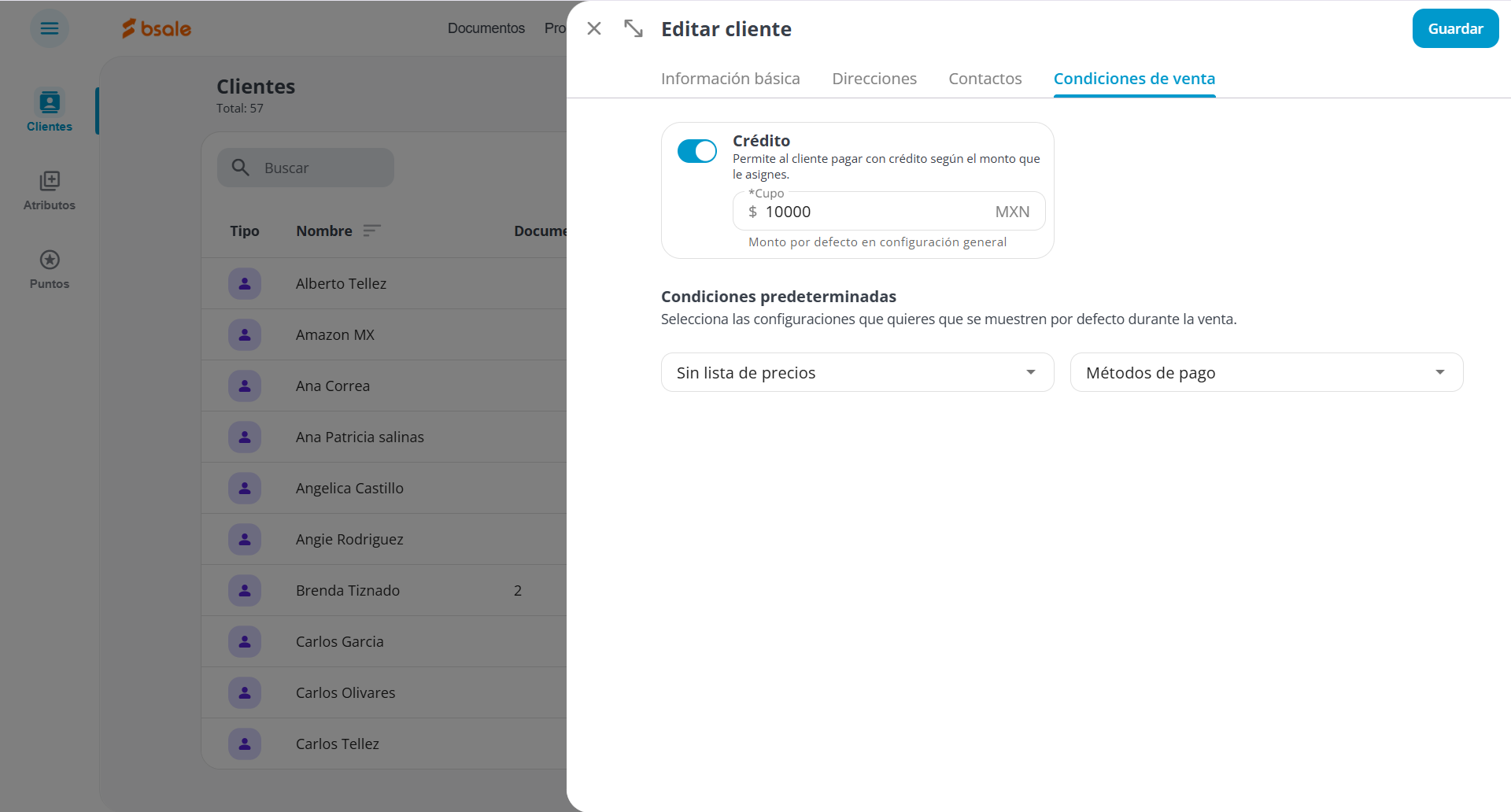1511x812 pixels.
Task: Click the bsale logo
Action: 157,28
